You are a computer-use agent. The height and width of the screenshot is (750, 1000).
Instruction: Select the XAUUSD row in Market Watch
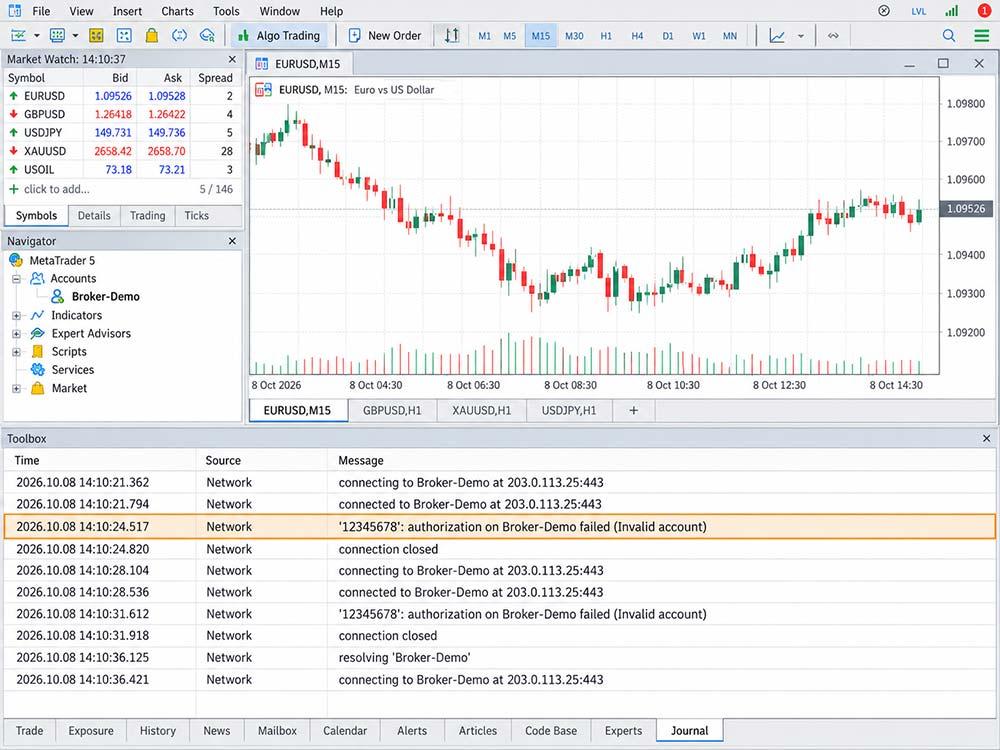coord(122,151)
